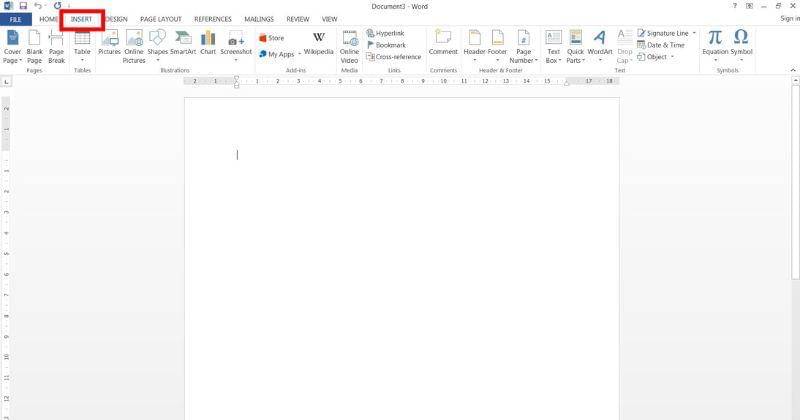Switch to the Page Layout tab
800x420 pixels.
(160, 19)
